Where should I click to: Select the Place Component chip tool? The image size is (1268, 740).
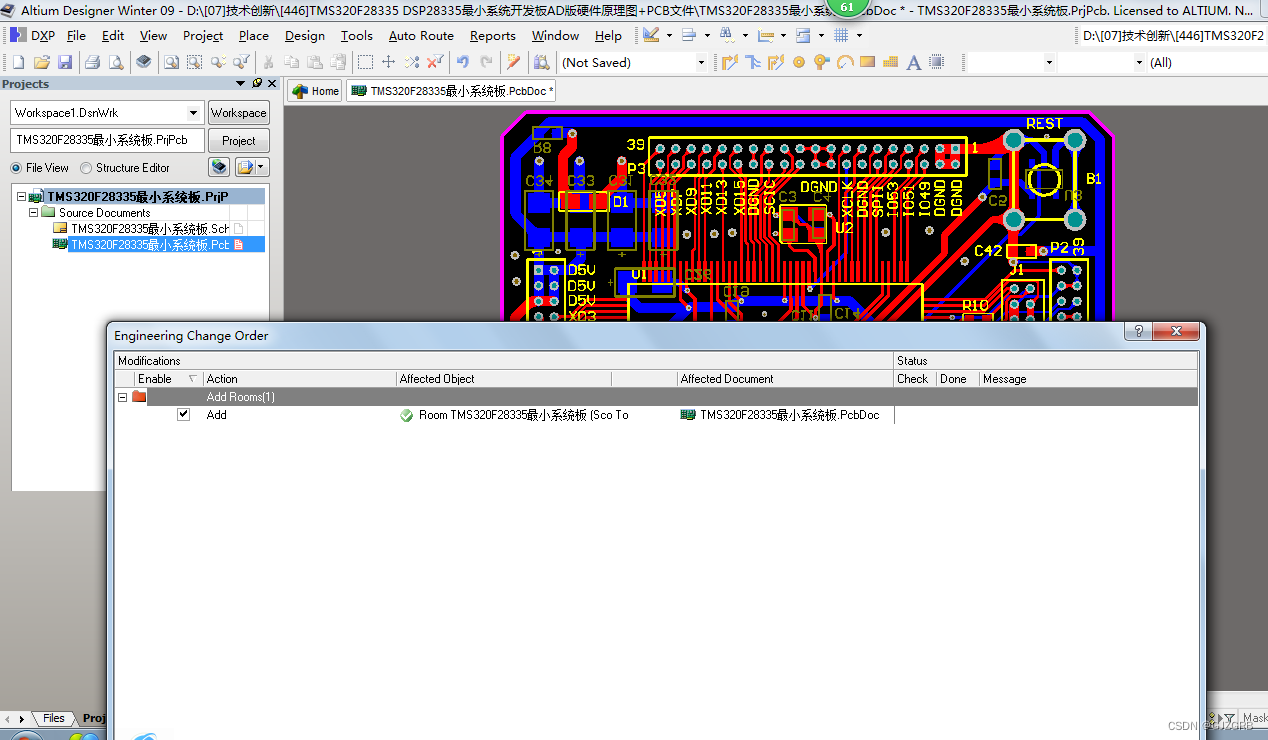click(936, 62)
